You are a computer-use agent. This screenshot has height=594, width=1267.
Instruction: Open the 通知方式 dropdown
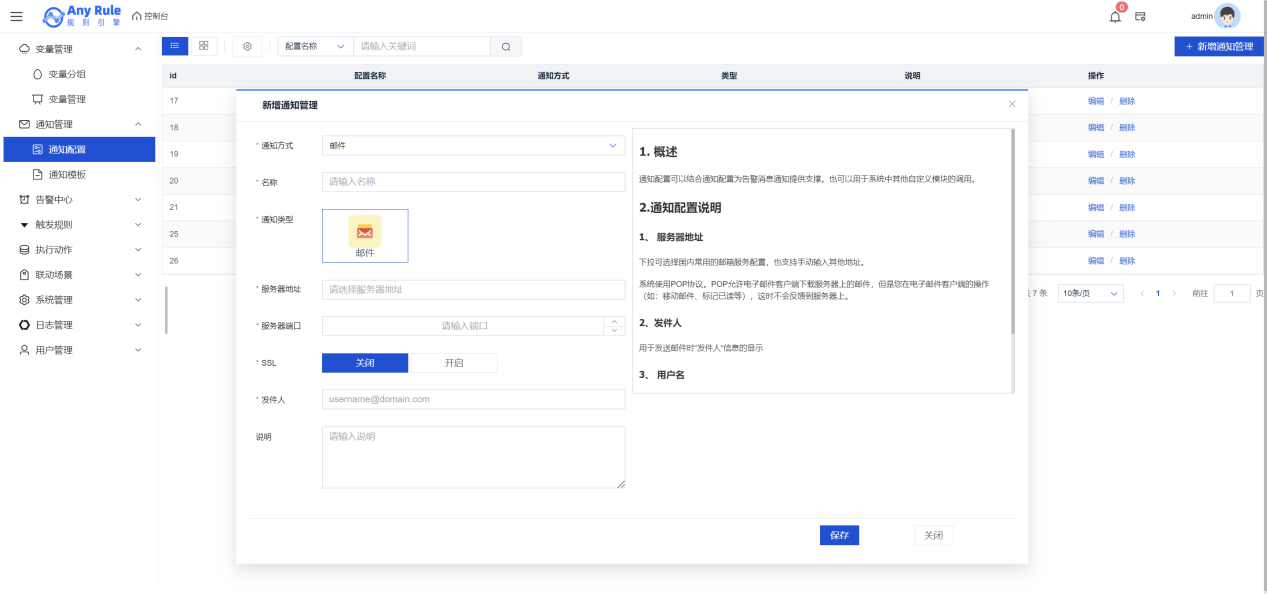point(473,146)
